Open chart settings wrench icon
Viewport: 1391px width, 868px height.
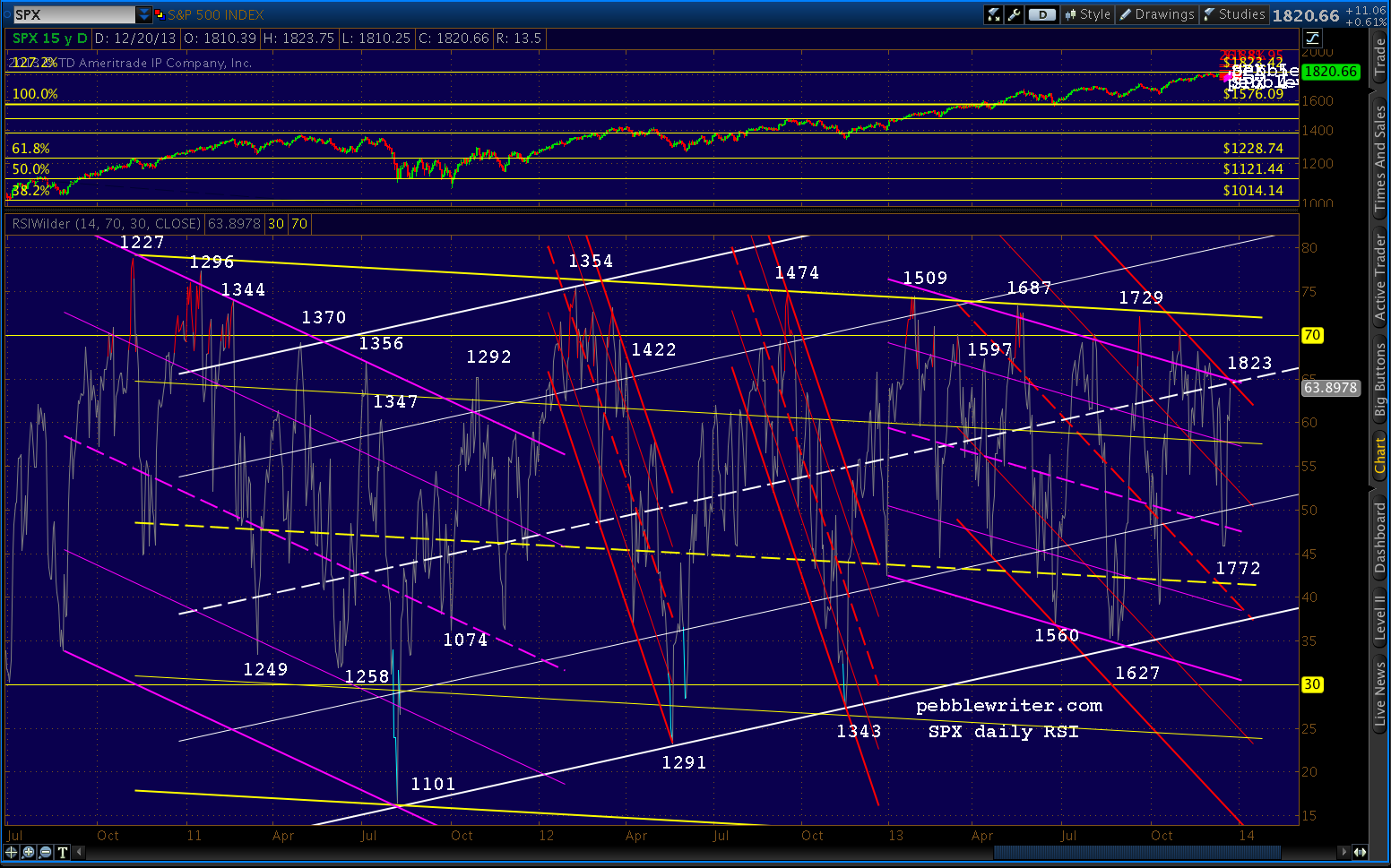tap(1014, 14)
